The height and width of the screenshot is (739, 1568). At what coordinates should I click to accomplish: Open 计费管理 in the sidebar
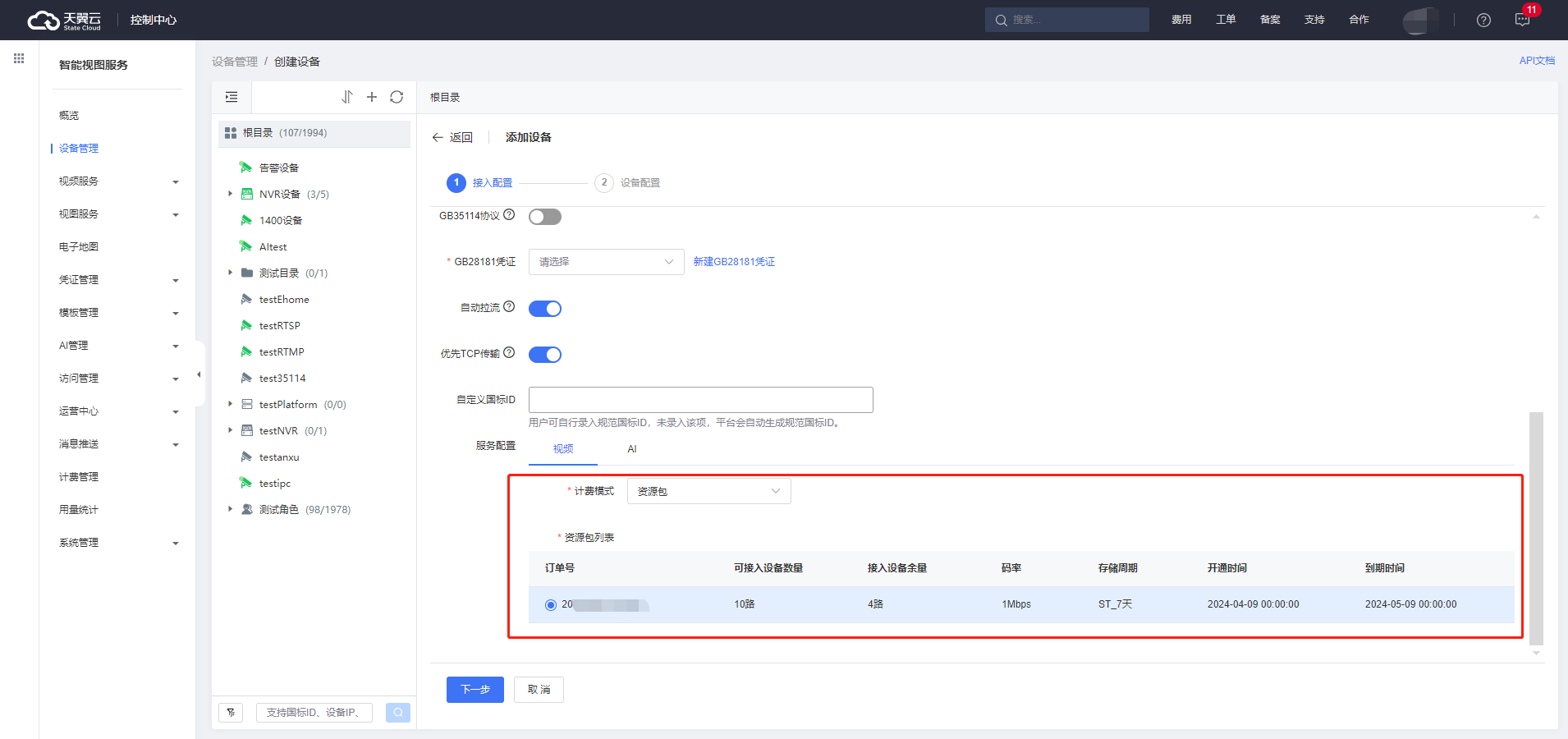click(x=79, y=476)
